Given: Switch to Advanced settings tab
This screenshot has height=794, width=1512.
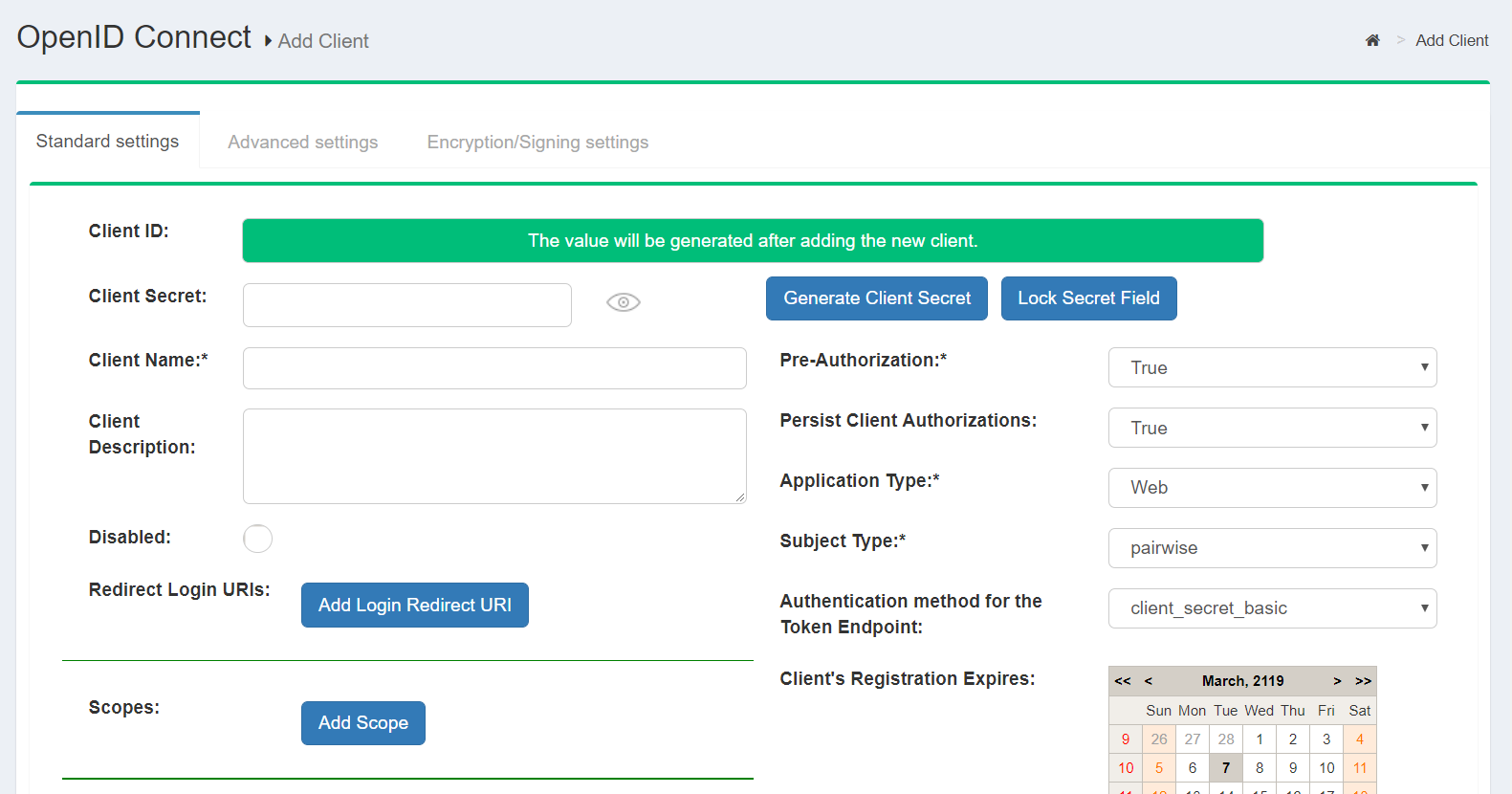Looking at the screenshot, I should point(302,142).
